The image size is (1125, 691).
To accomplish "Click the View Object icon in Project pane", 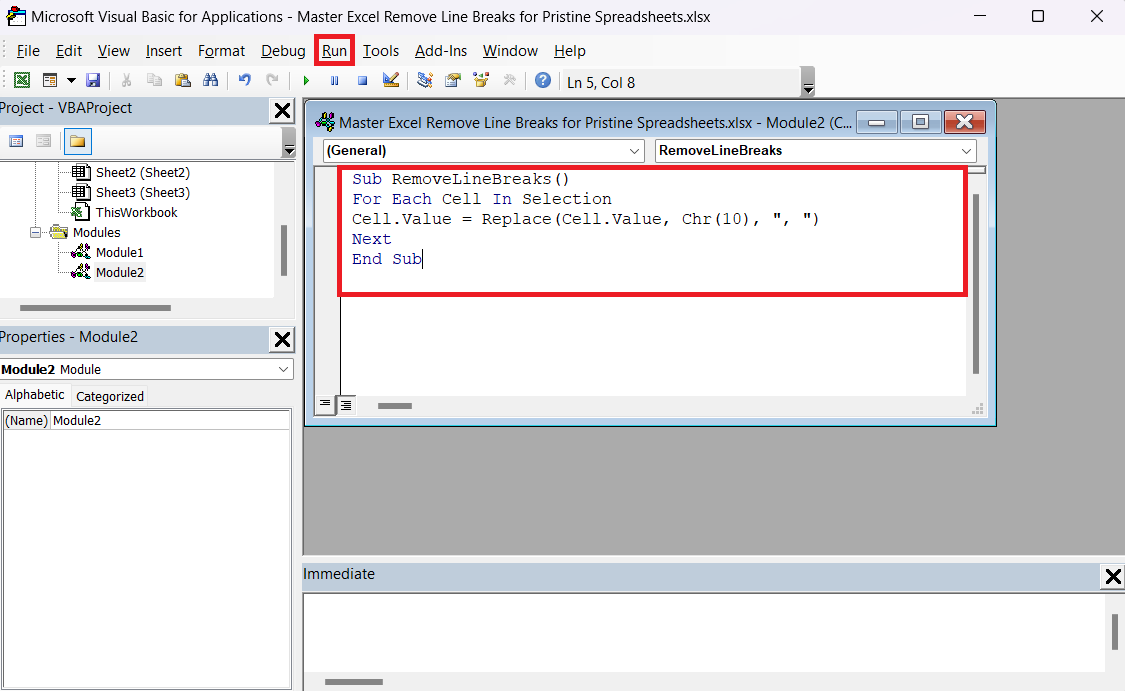I will (43, 141).
